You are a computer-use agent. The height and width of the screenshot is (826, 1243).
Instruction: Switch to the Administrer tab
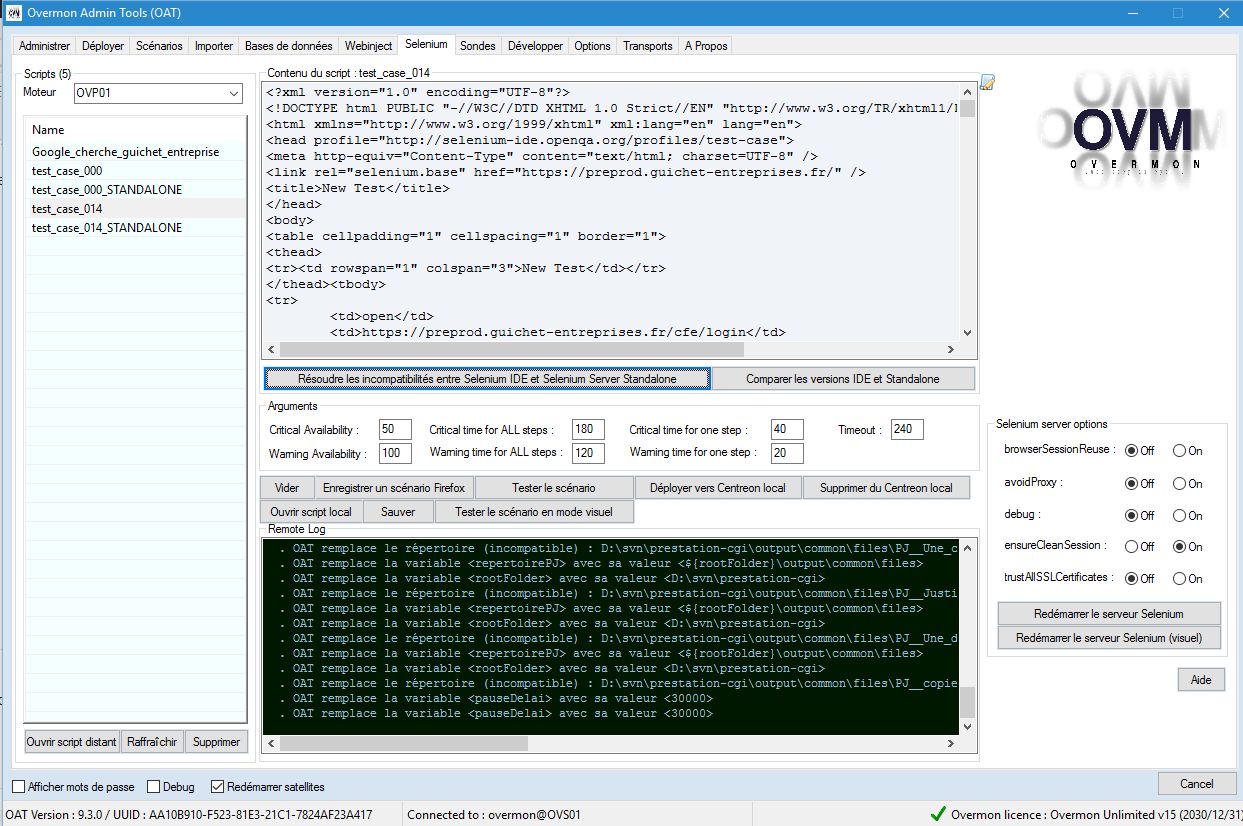(45, 46)
